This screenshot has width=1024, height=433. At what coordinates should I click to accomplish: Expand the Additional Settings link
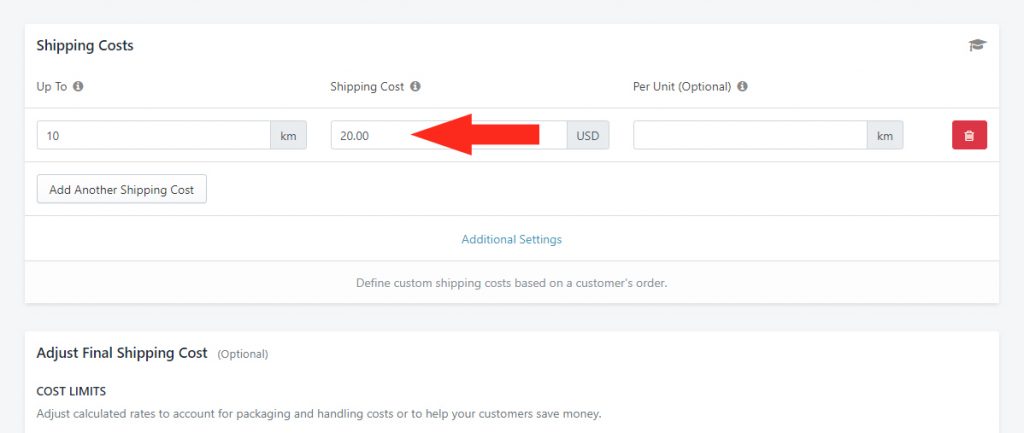click(511, 239)
